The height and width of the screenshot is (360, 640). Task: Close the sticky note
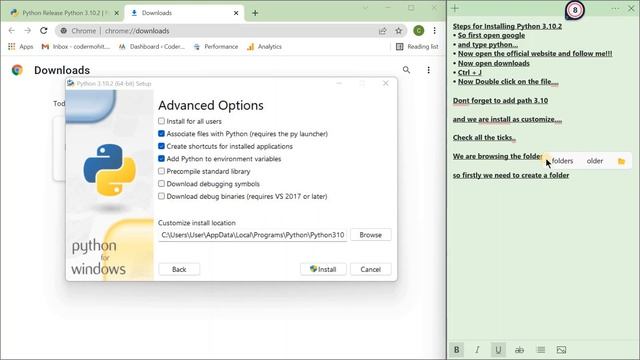pyautogui.click(x=631, y=9)
